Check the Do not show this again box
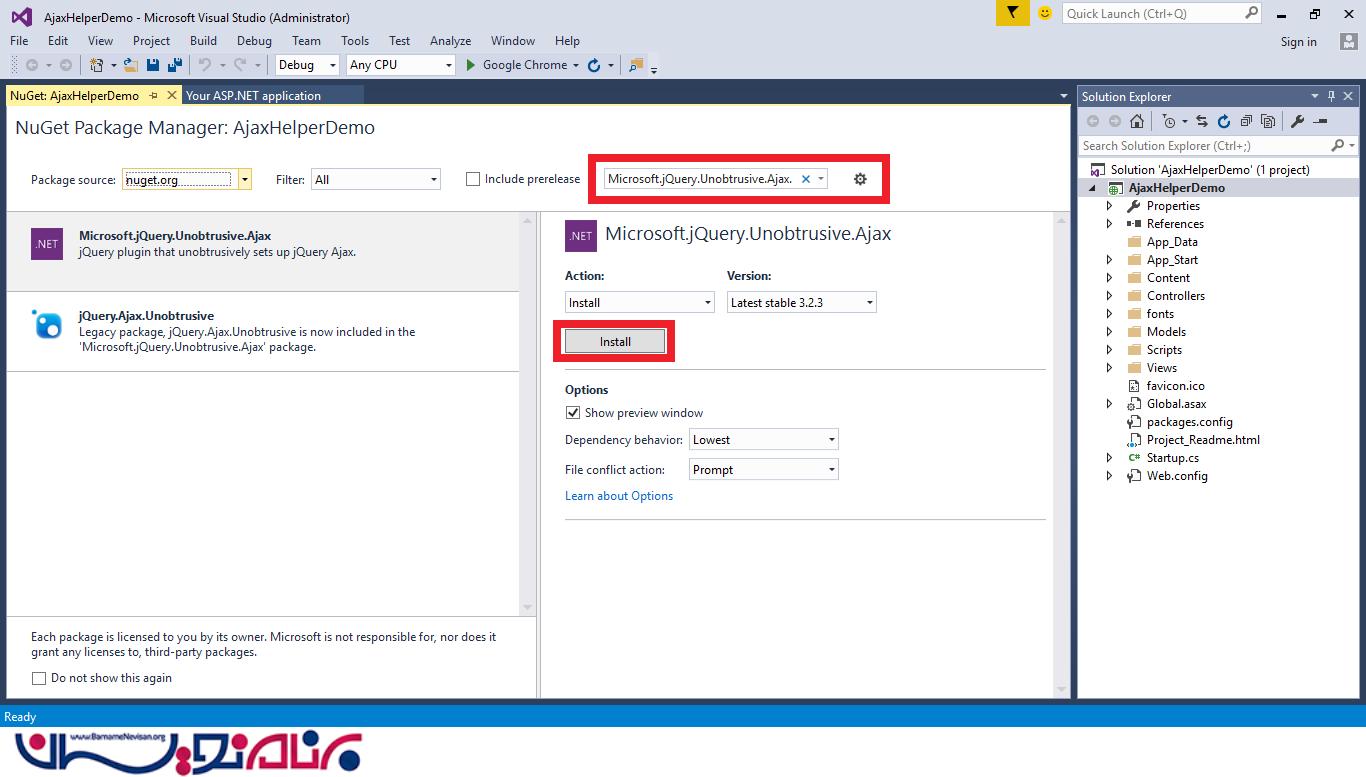The height and width of the screenshot is (777, 1366). (x=39, y=678)
